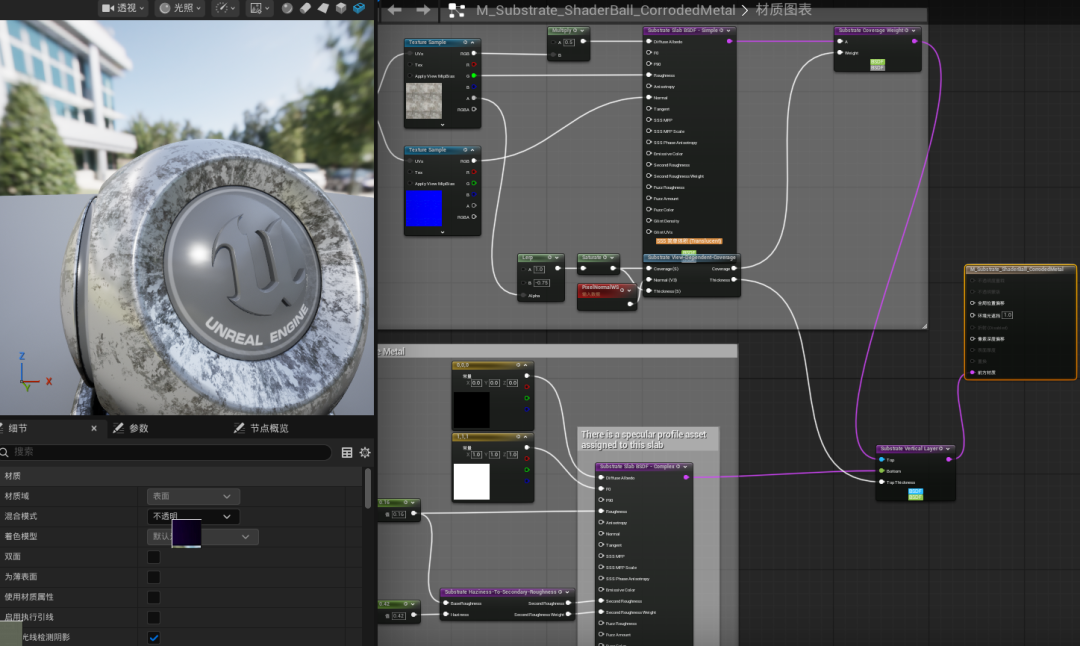Click gear icon on first Texture Sample node
The height and width of the screenshot is (646, 1080).
[465, 42]
